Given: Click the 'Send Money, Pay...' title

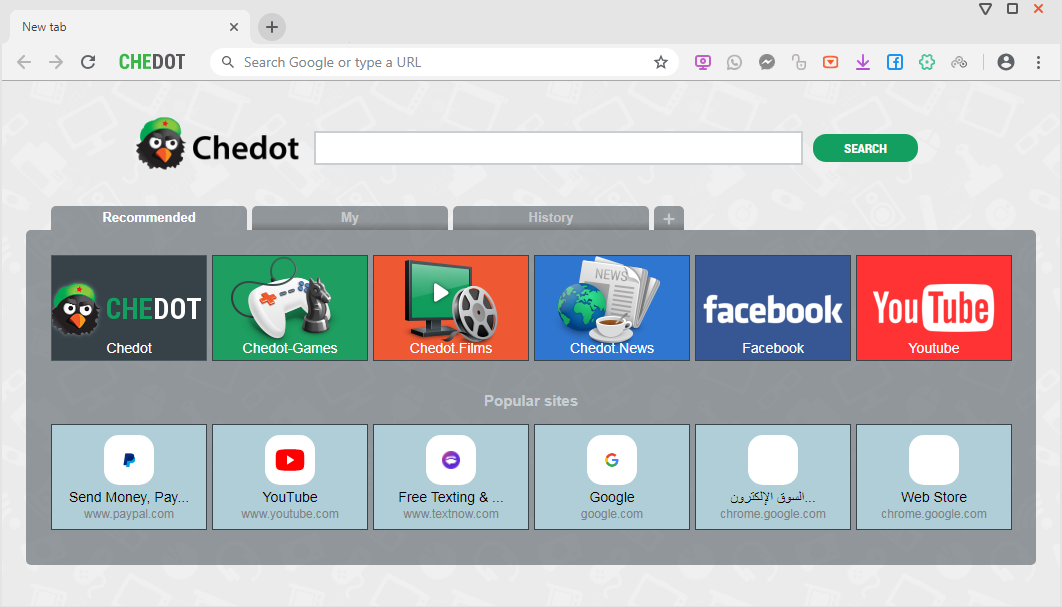Looking at the screenshot, I should point(129,497).
